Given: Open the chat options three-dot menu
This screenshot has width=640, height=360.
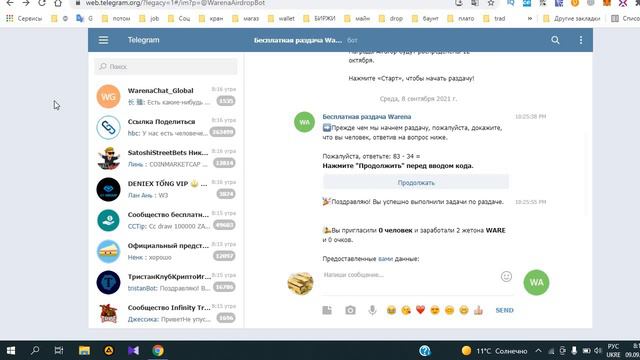Looking at the screenshot, I should [x=581, y=40].
